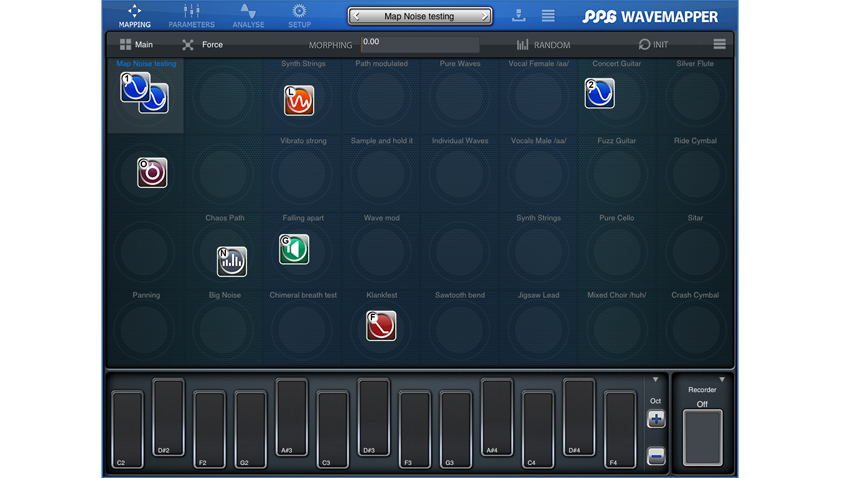
Task: Click the Big Noise map cell
Action: click(224, 327)
